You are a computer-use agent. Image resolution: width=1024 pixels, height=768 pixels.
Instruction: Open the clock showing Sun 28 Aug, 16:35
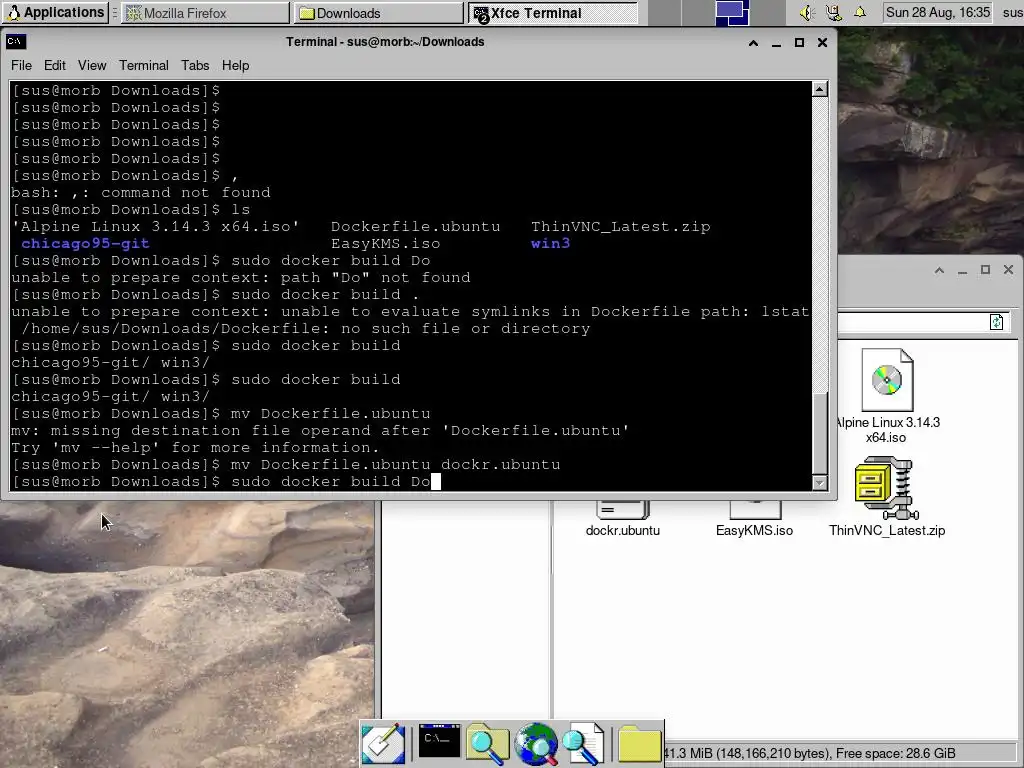click(937, 12)
